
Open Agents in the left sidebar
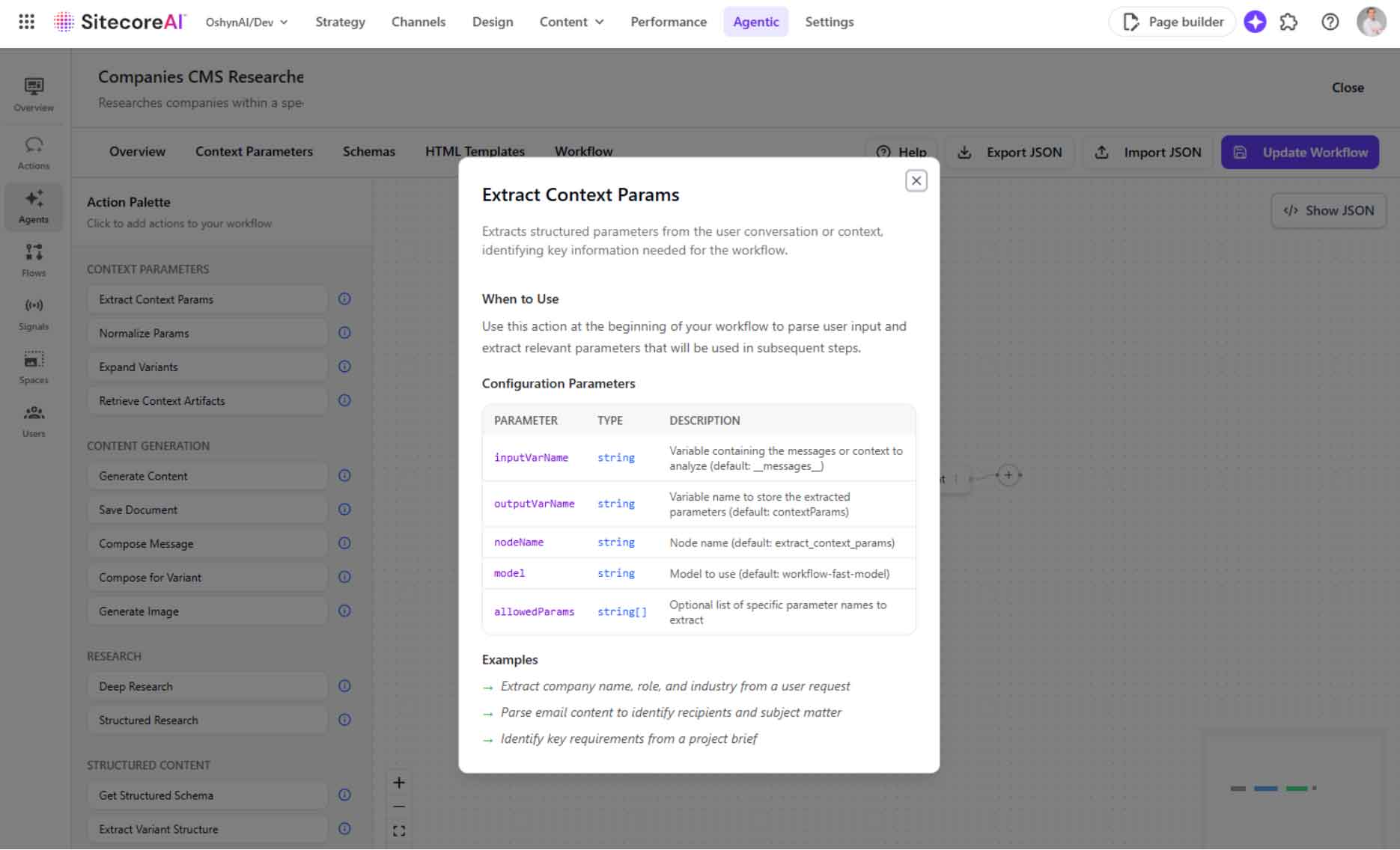coord(34,207)
